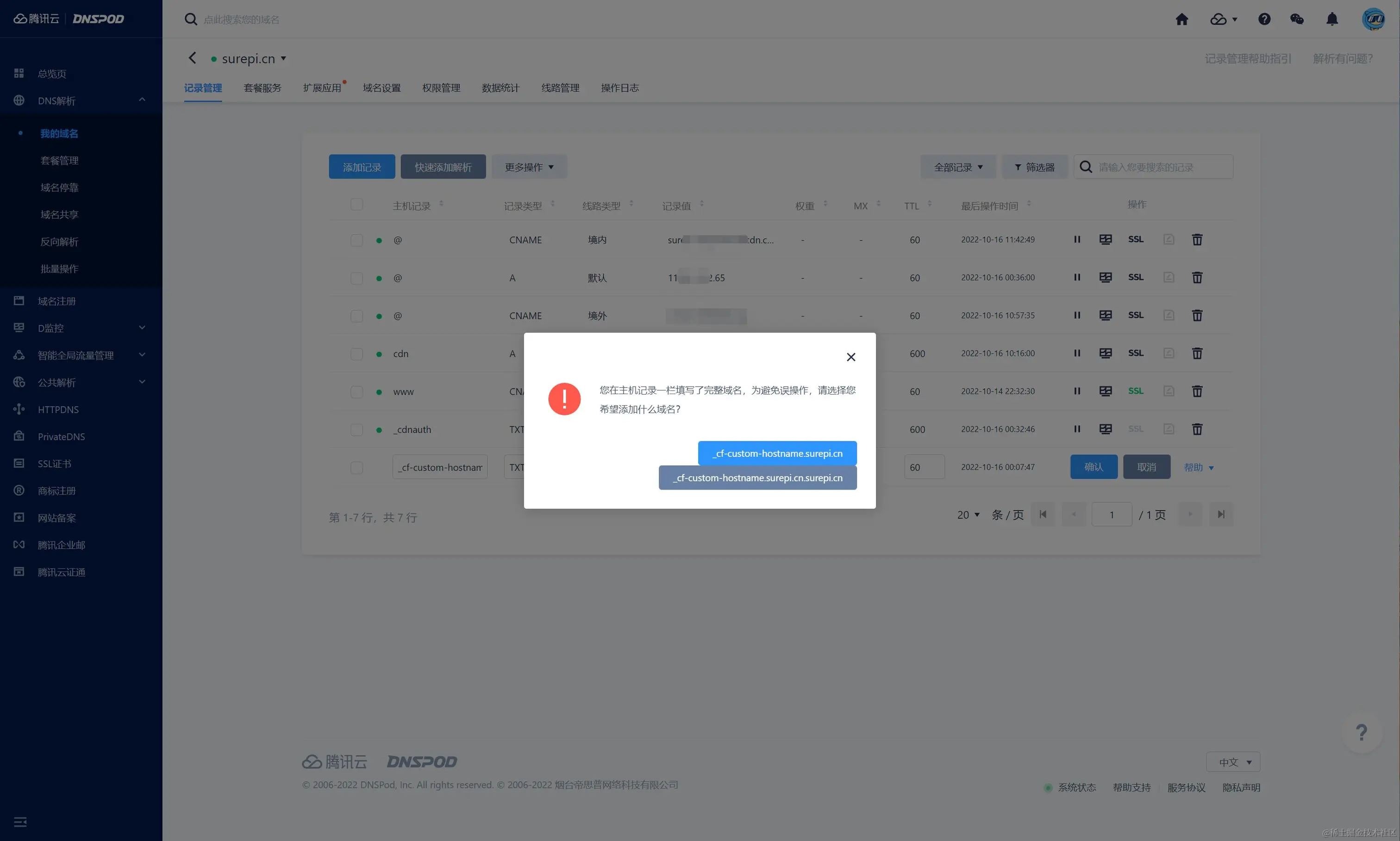Image resolution: width=1400 pixels, height=841 pixels.
Task: Click the home icon in top bar
Action: [1181, 19]
